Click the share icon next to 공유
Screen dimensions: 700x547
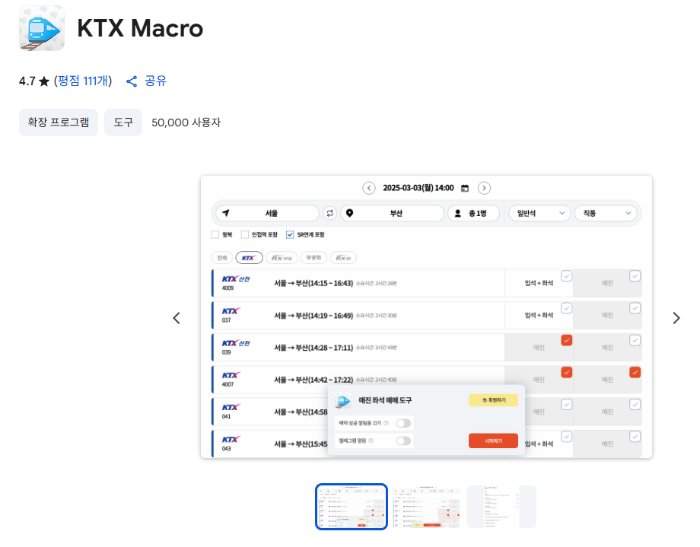pos(131,81)
